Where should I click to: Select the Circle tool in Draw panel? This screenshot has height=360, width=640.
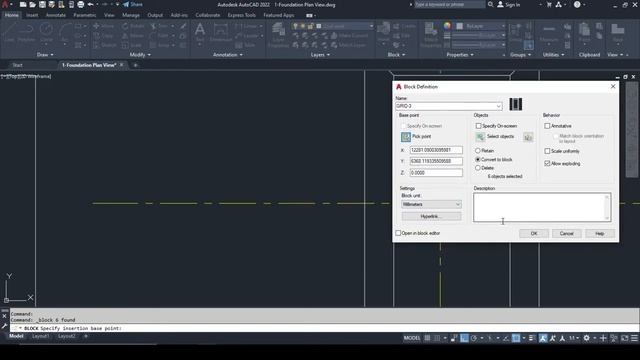coord(46,33)
